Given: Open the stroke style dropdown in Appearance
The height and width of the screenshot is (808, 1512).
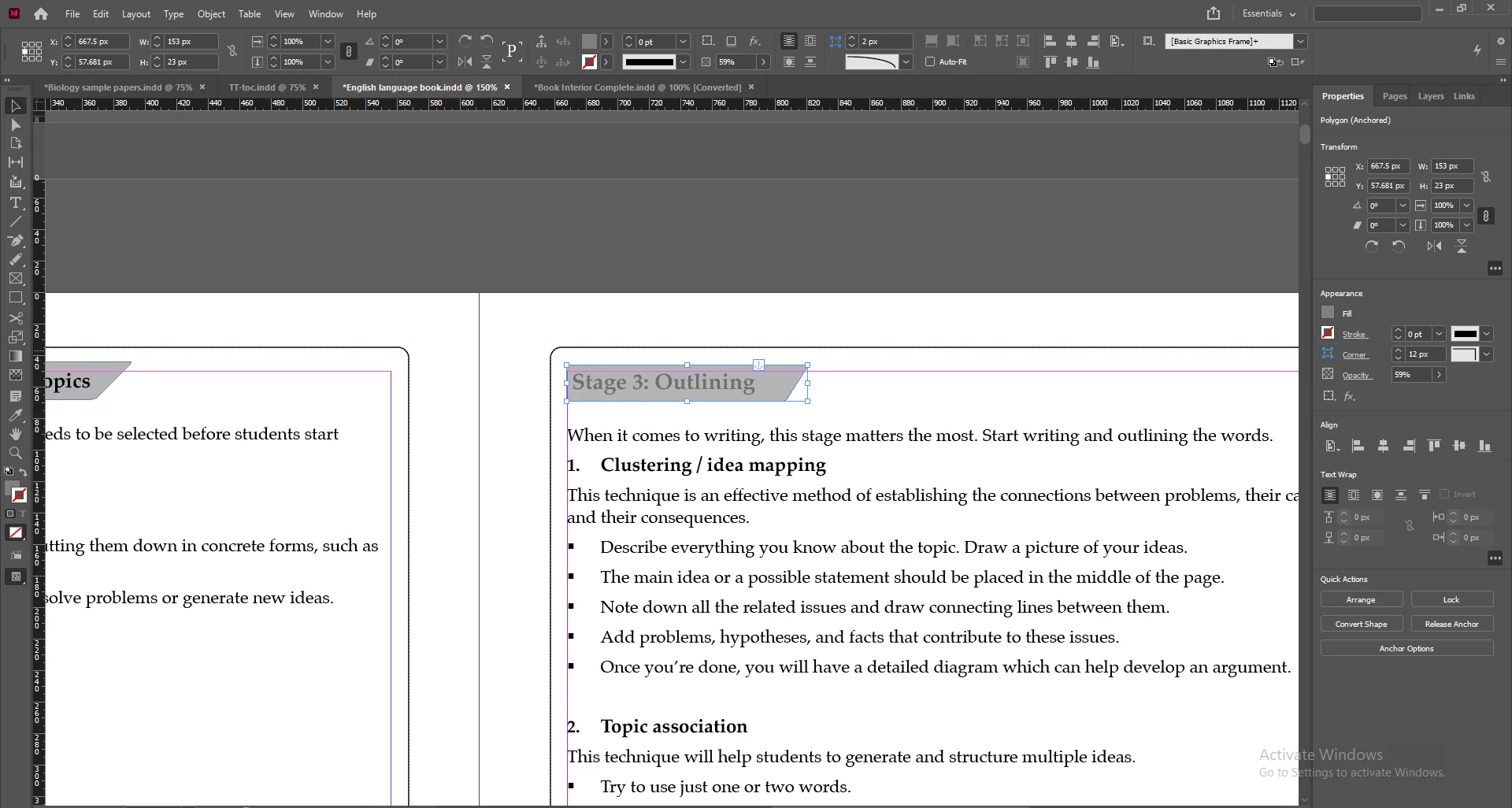Looking at the screenshot, I should [1486, 334].
